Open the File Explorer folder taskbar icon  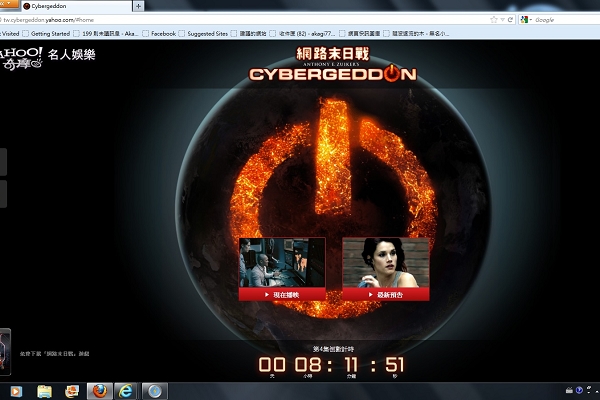pos(44,391)
